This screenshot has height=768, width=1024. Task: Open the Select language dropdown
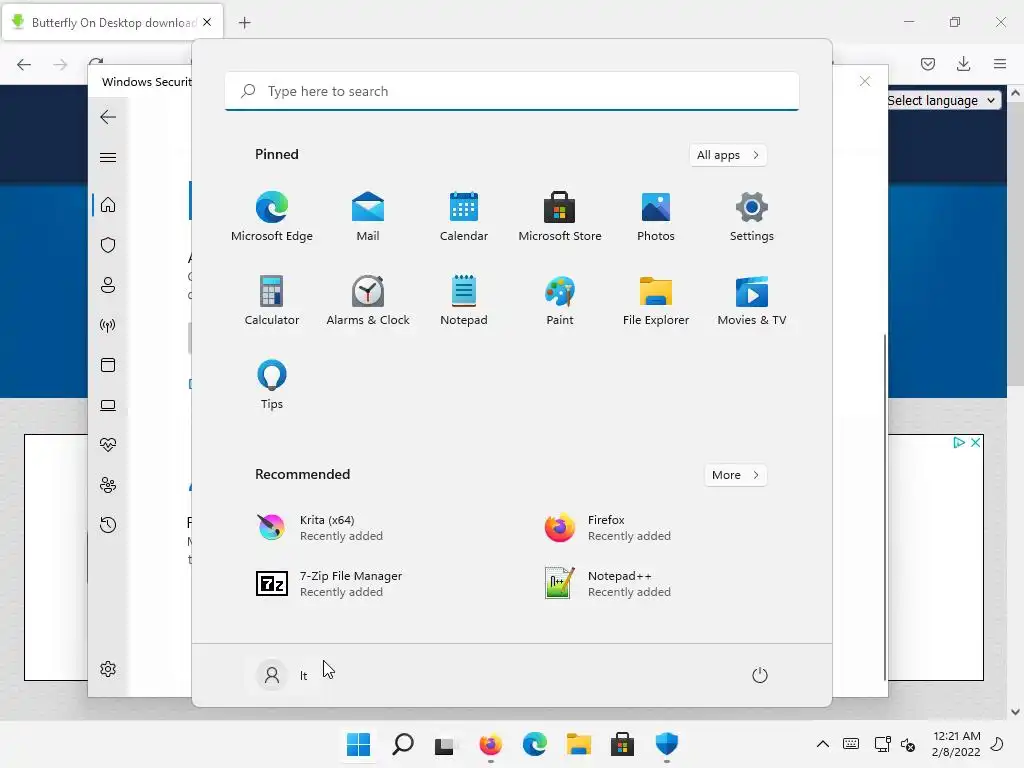pyautogui.click(x=943, y=101)
